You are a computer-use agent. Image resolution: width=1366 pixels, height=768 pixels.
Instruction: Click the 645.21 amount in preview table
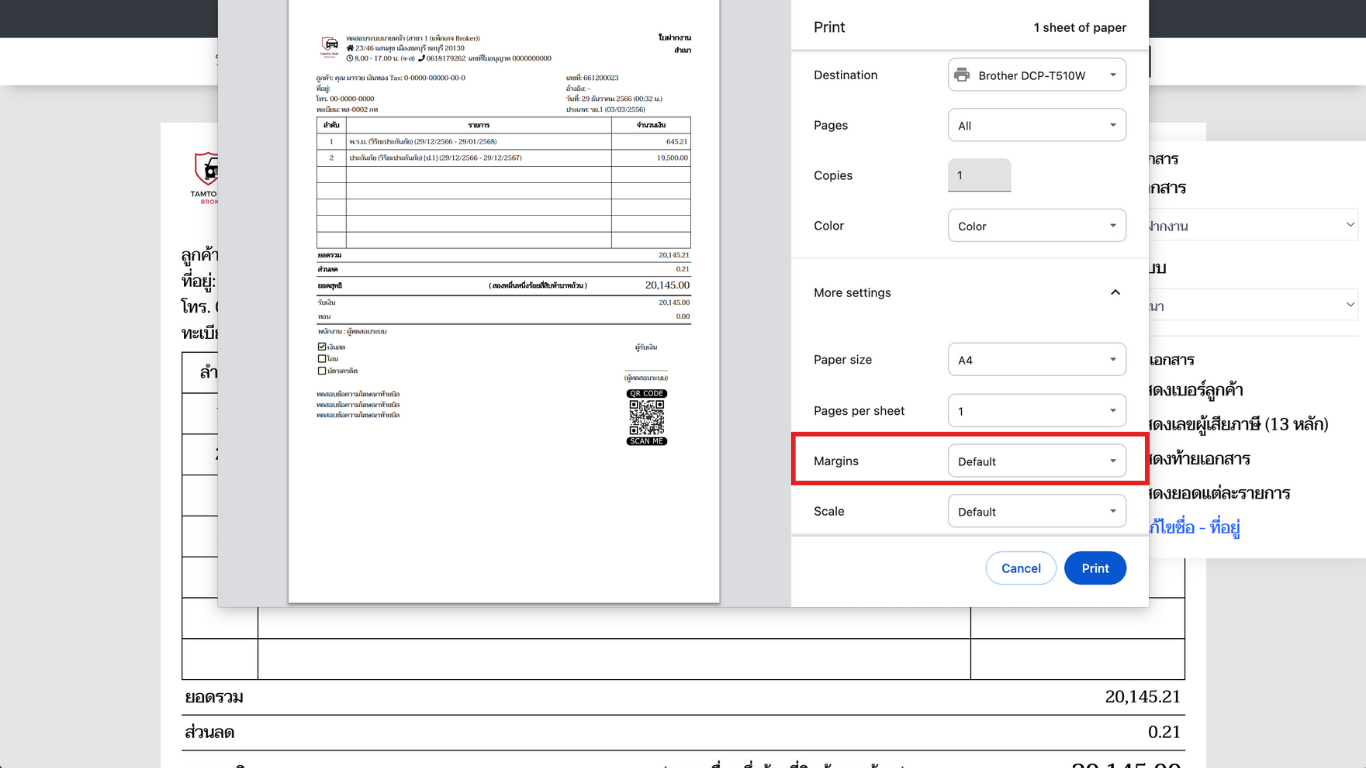[x=677, y=142]
